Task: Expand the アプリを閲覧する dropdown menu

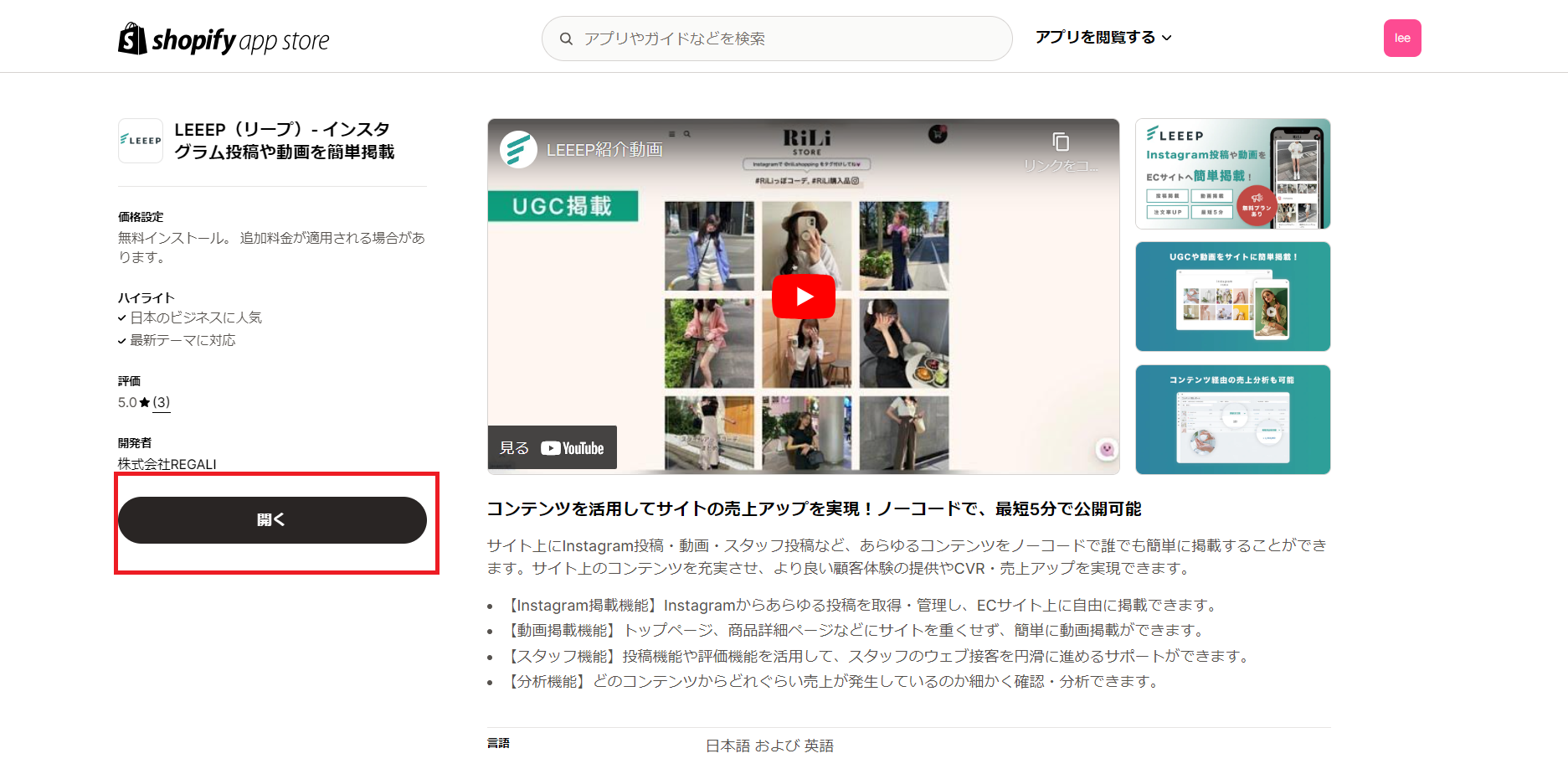Action: (1103, 38)
